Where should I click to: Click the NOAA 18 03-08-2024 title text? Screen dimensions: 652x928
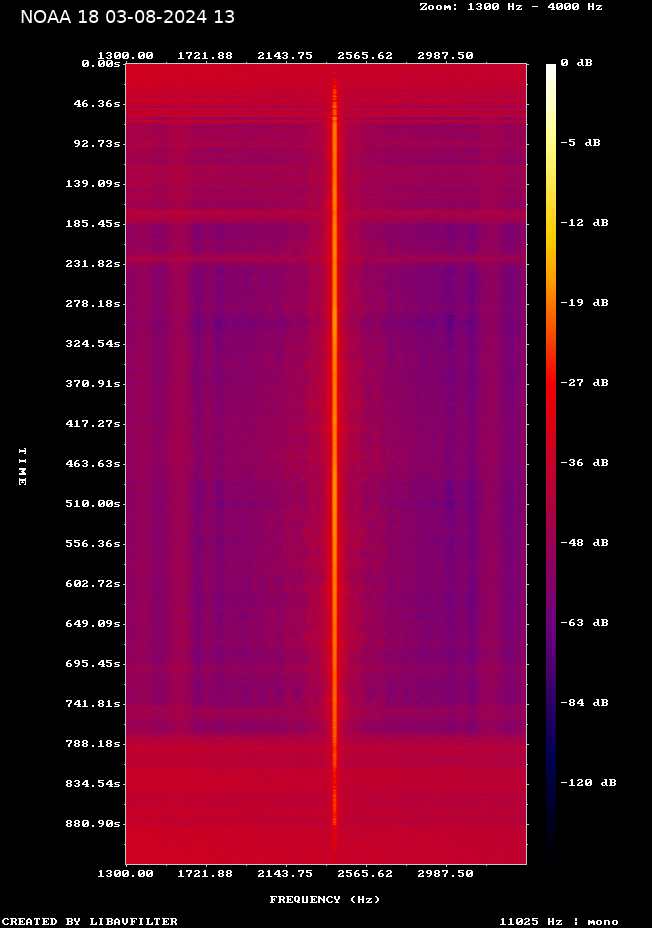(127, 17)
